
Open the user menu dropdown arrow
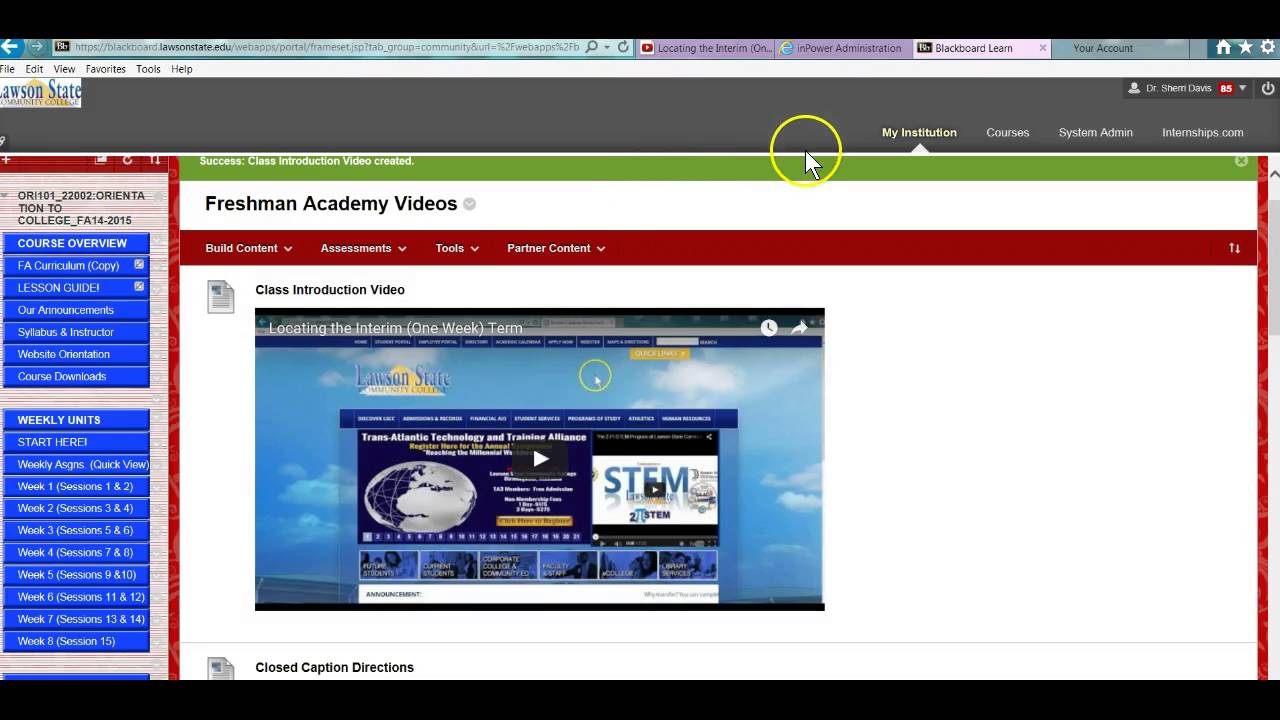[1243, 88]
